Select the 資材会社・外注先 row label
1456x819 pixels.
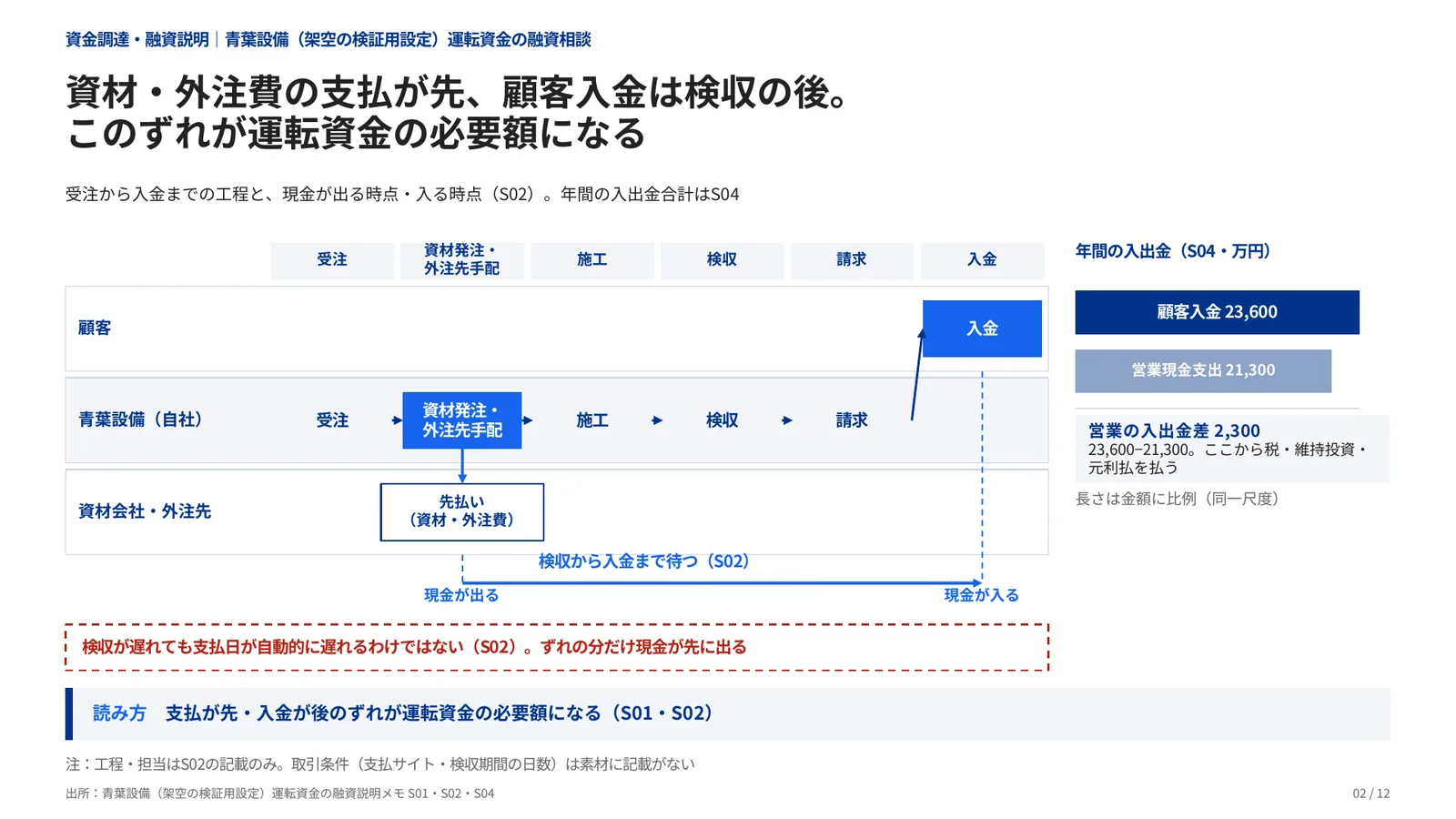coord(145,511)
